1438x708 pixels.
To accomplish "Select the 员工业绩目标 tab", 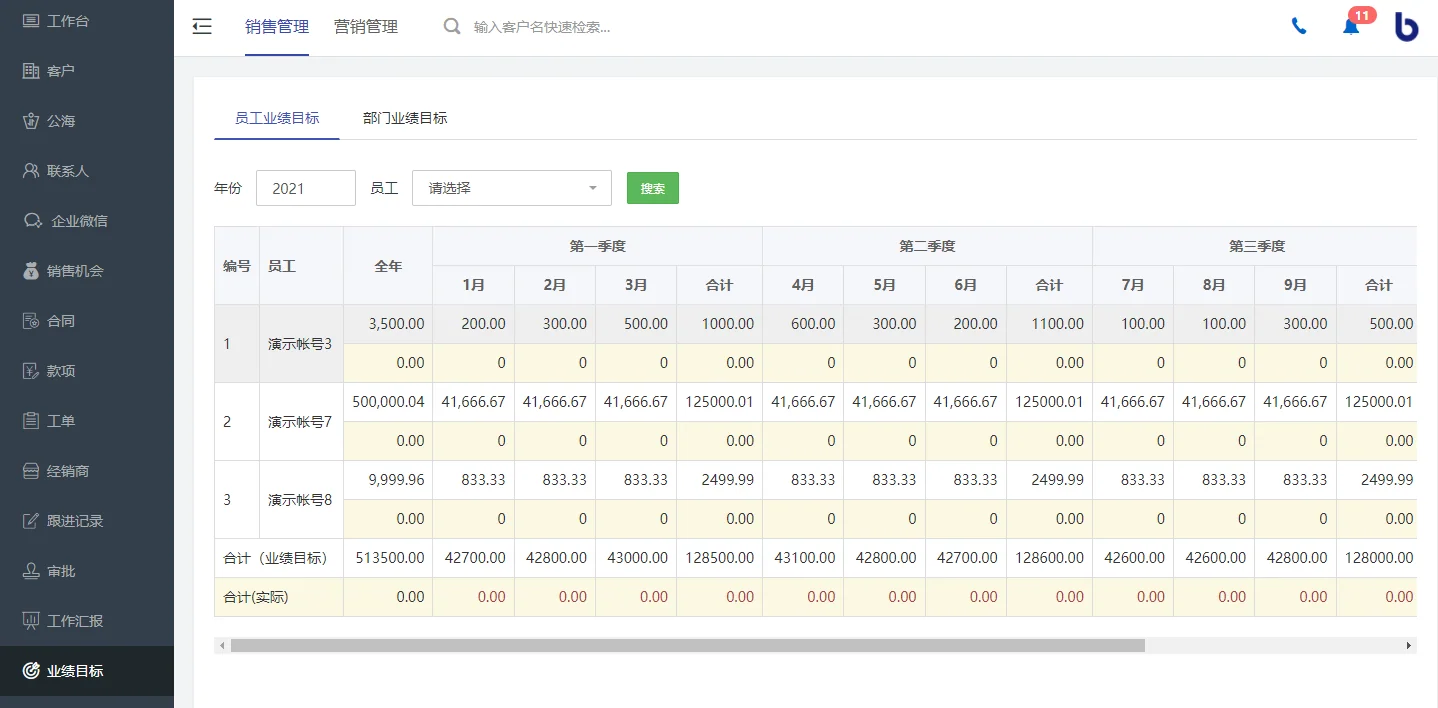I will point(277,118).
